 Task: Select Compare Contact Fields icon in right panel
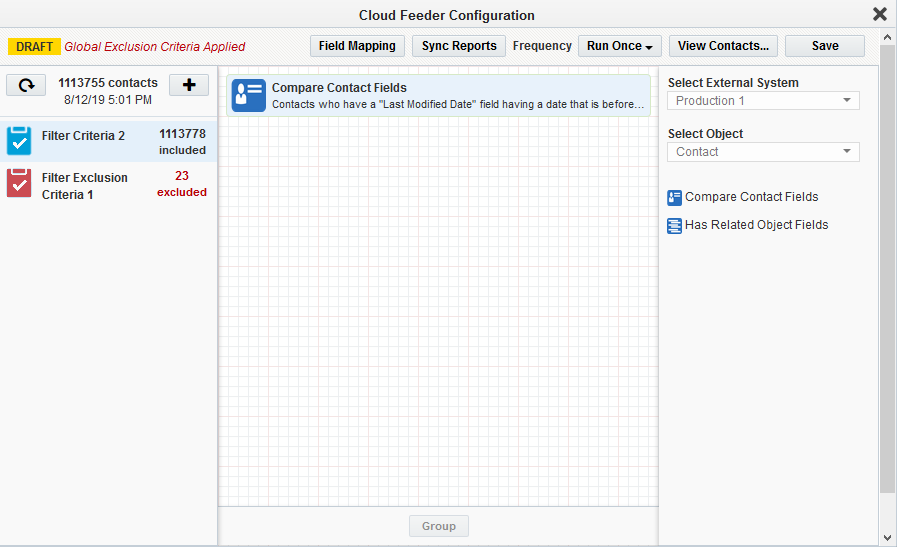675,198
